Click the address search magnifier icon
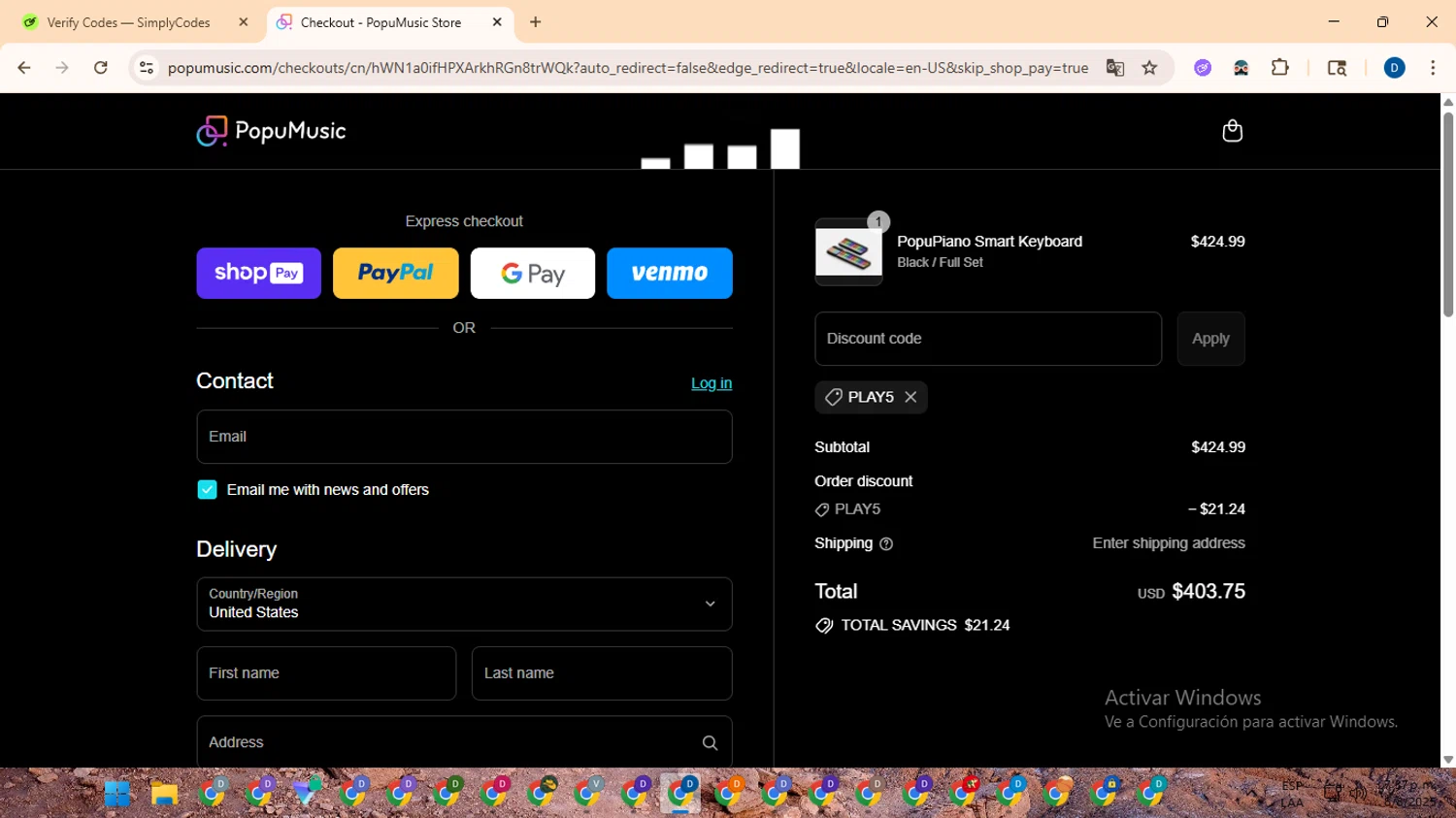1456x818 pixels. coord(710,743)
